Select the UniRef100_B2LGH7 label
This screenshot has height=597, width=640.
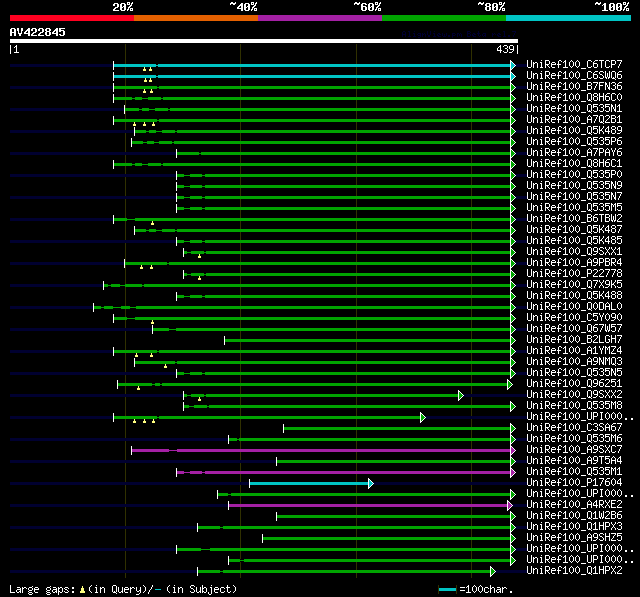click(574, 340)
